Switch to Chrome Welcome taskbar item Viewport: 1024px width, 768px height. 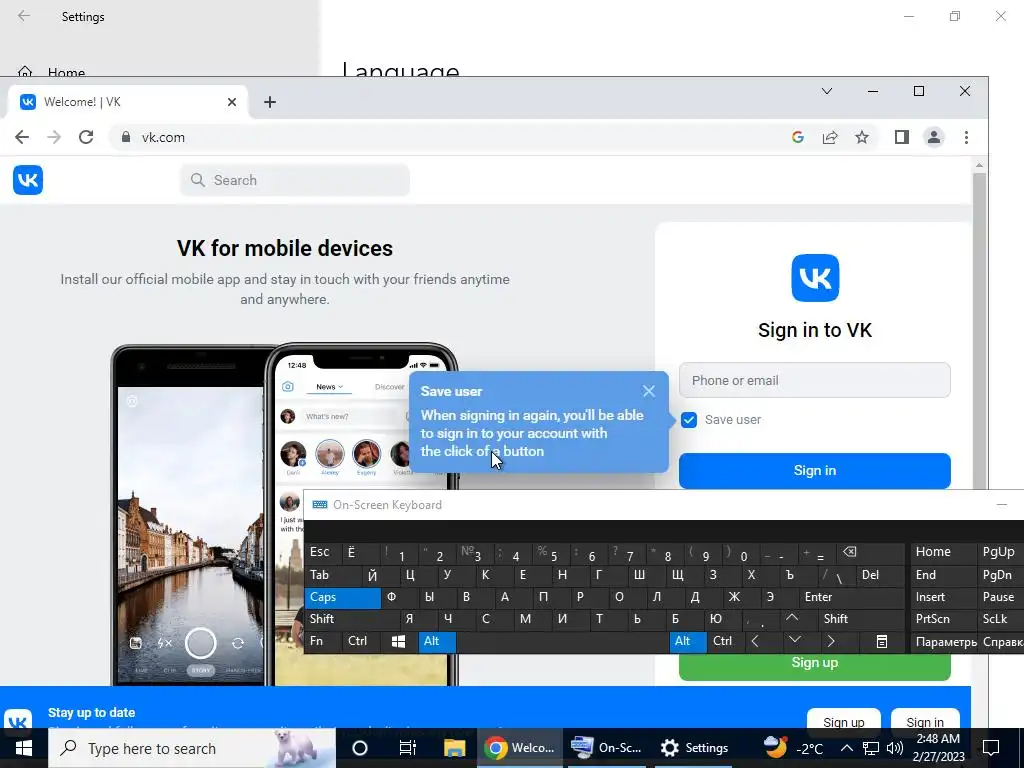(520, 748)
